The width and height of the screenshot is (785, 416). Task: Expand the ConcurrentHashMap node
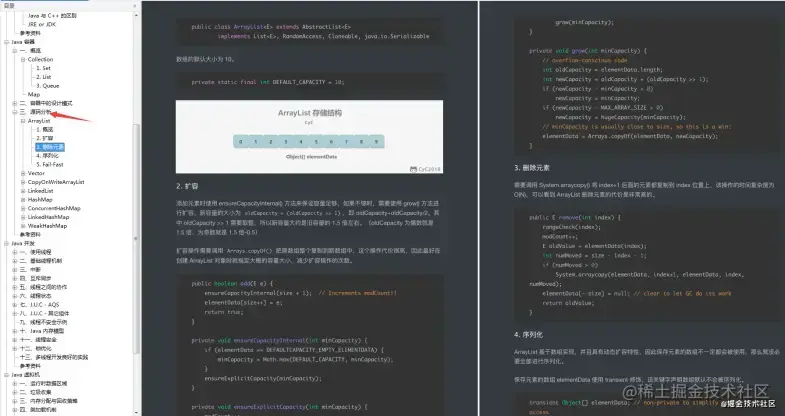[x=23, y=208]
